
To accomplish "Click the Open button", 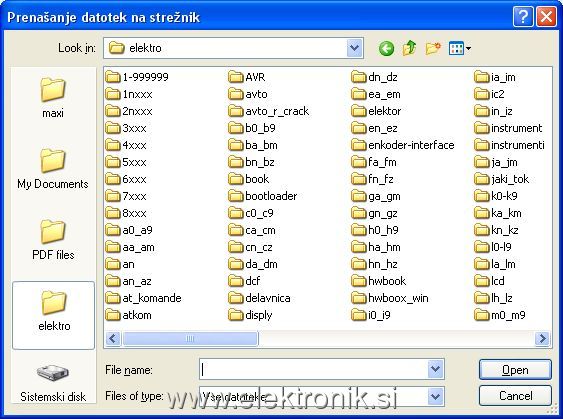I will [x=515, y=370].
